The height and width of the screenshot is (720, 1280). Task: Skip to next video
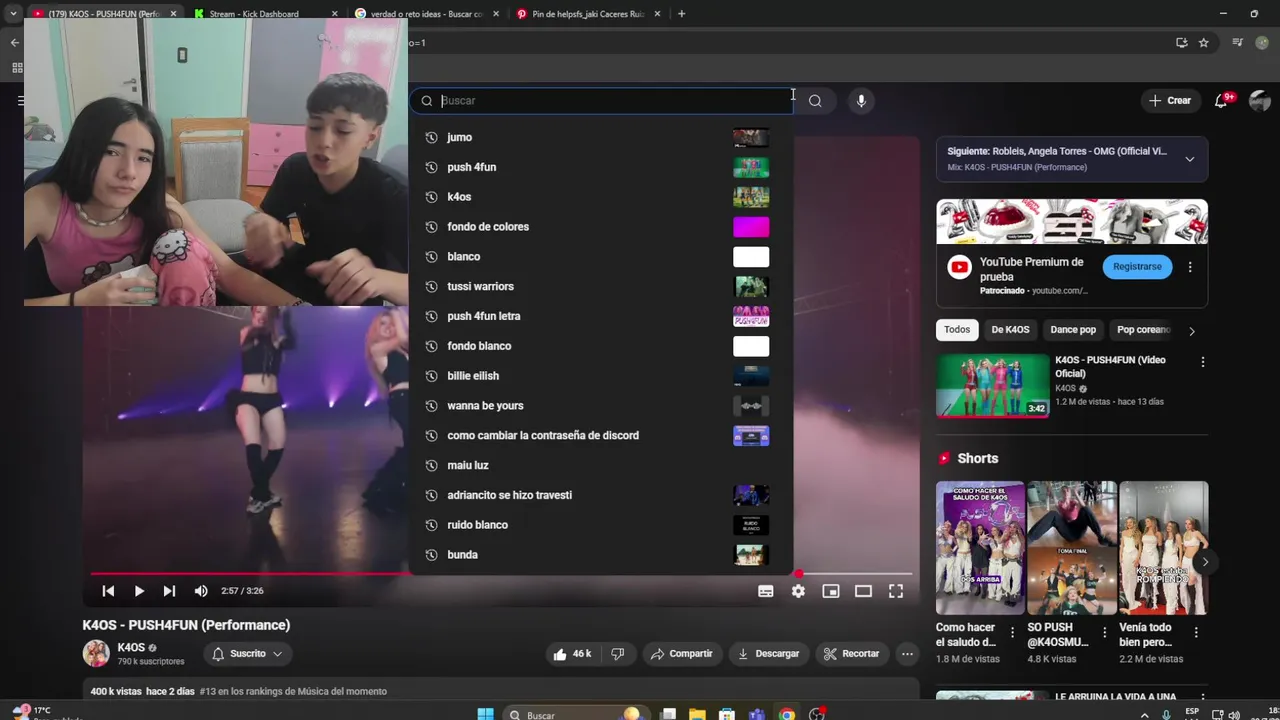coord(169,591)
